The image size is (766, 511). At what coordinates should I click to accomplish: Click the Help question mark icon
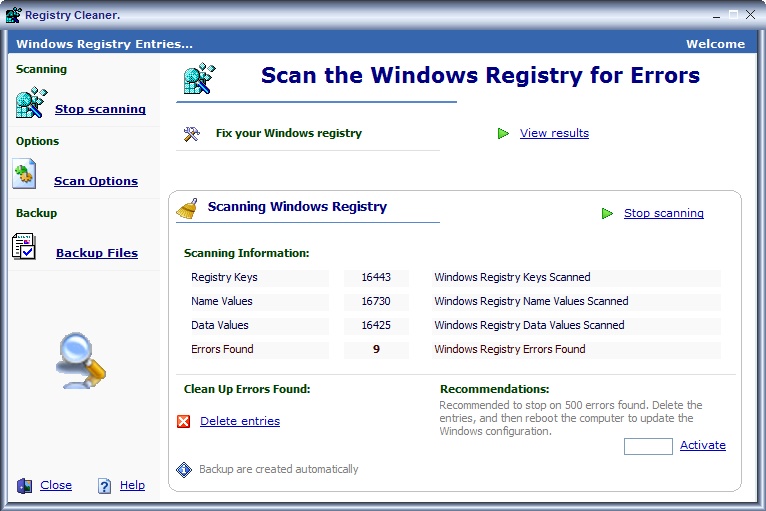(x=104, y=486)
